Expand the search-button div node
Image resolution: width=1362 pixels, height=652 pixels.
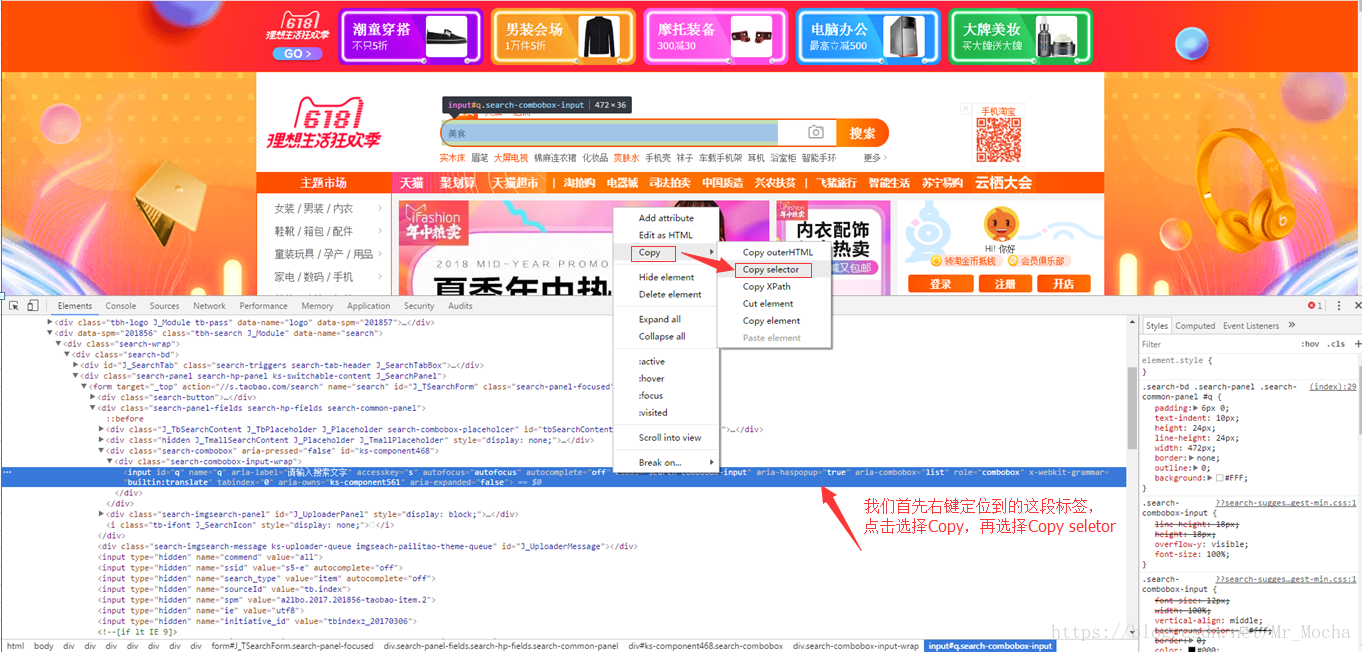pos(92,397)
